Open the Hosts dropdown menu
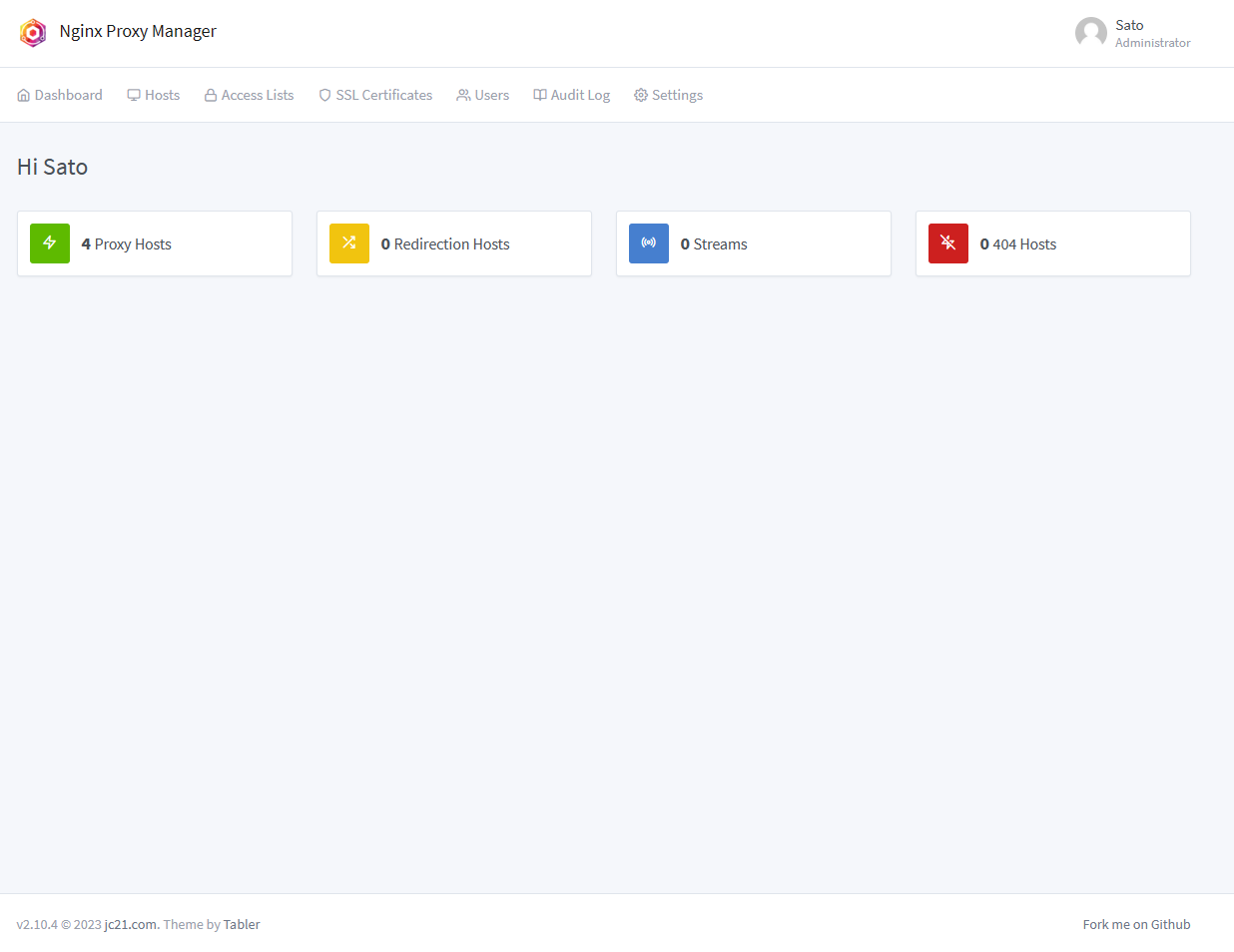The height and width of the screenshot is (952, 1234). tap(154, 96)
